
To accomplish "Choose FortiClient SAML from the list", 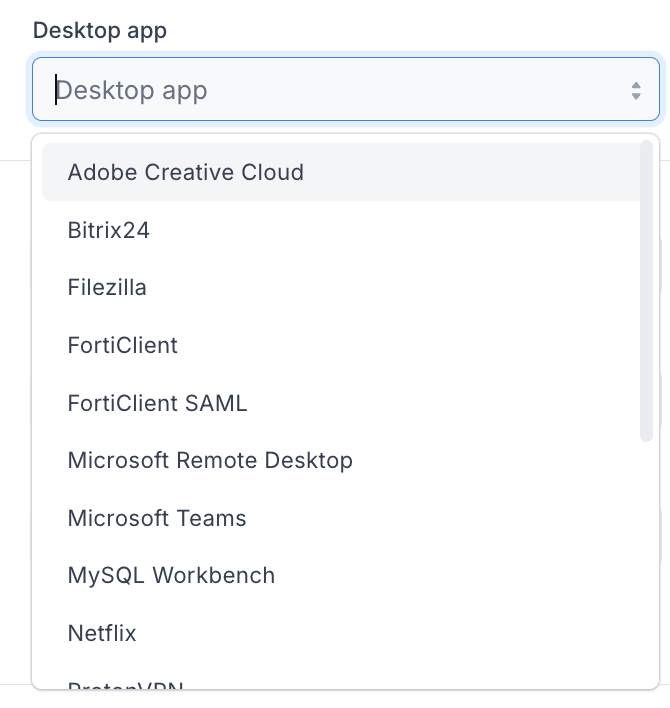I will tap(341, 403).
